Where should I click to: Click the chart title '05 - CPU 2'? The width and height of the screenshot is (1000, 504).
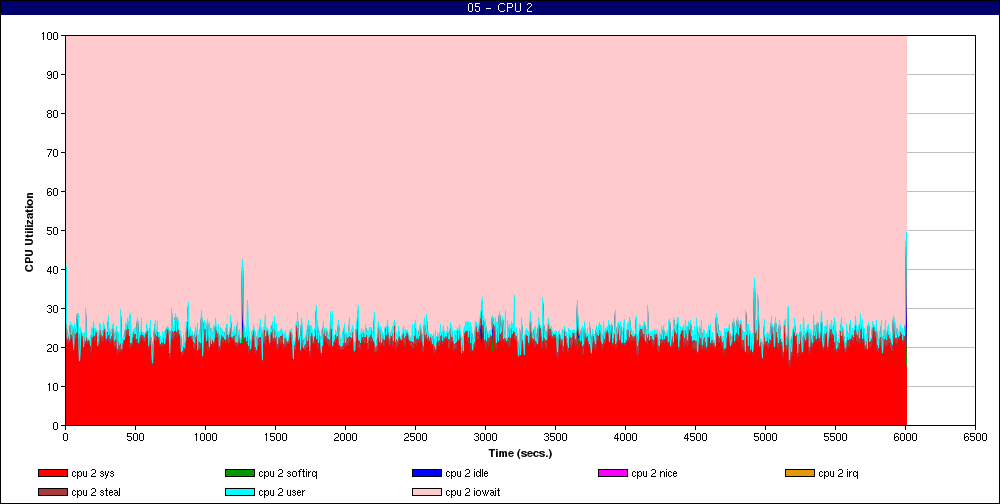tap(500, 8)
